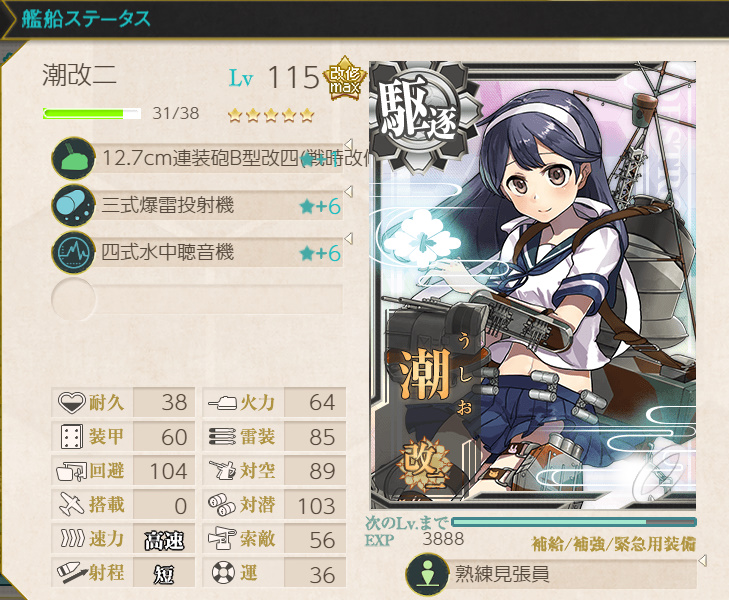Click the 補給/補強/緊急用装備 label
Viewport: 729px width, 600px height.
[x=613, y=544]
